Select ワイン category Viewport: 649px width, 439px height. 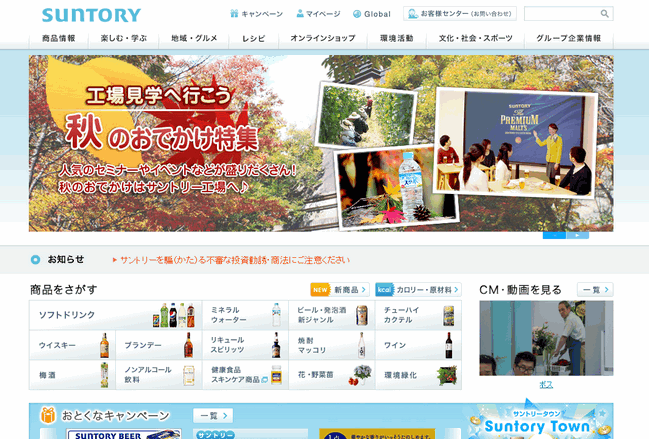(x=418, y=345)
